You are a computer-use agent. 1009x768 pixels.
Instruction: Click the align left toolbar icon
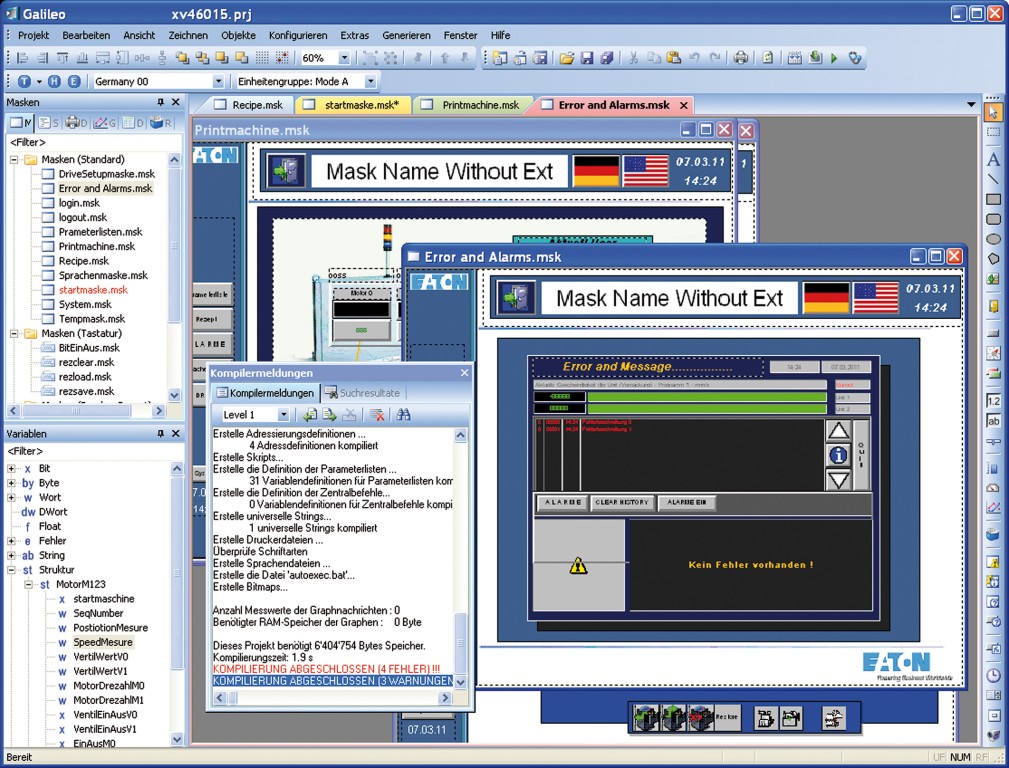[x=23, y=58]
